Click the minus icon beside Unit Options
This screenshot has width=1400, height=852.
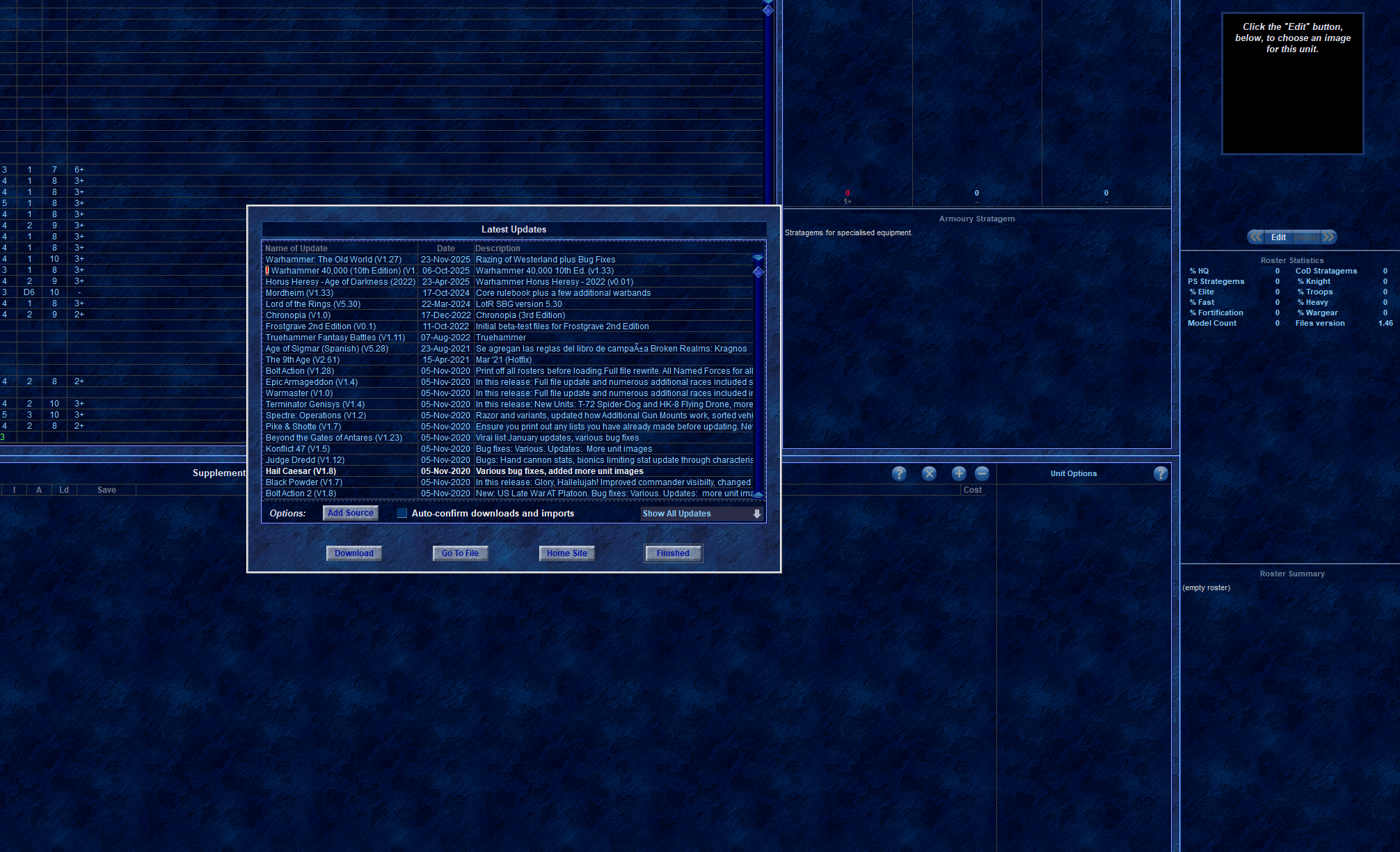(x=982, y=473)
